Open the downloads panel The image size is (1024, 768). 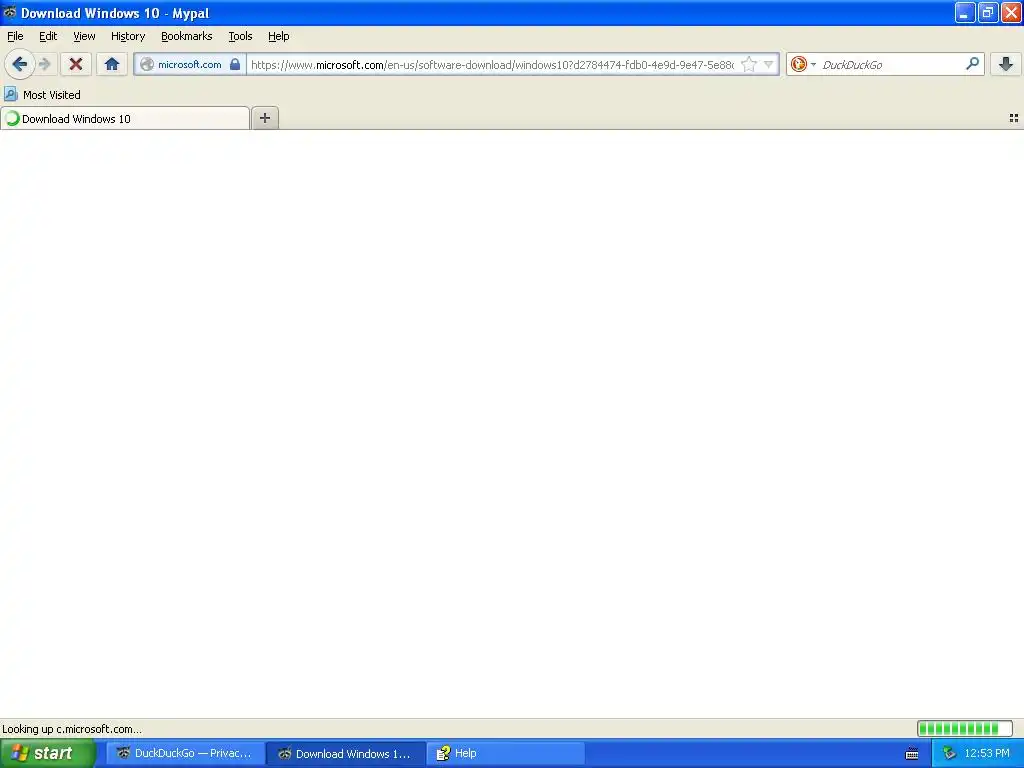pos(1006,64)
